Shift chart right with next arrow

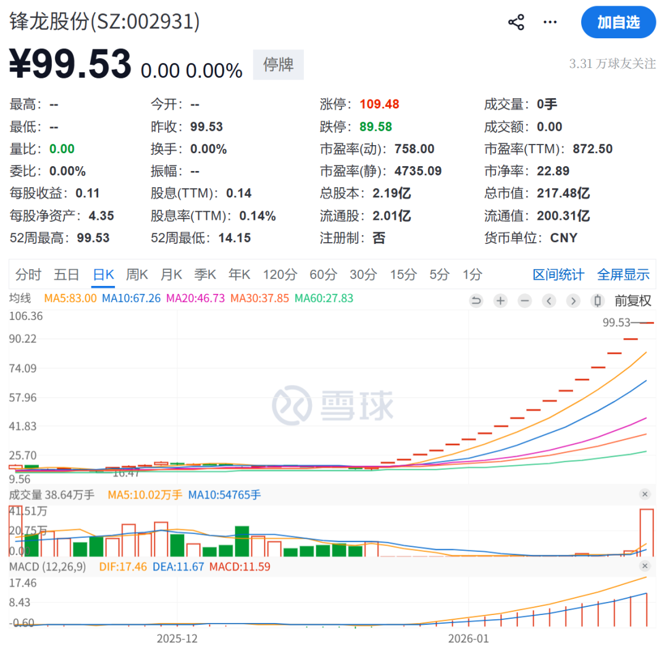pyautogui.click(x=573, y=300)
